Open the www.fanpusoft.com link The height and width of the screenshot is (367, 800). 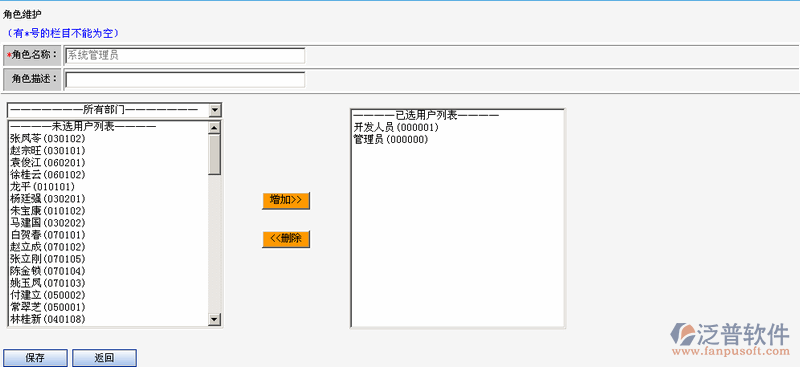pyautogui.click(x=731, y=351)
